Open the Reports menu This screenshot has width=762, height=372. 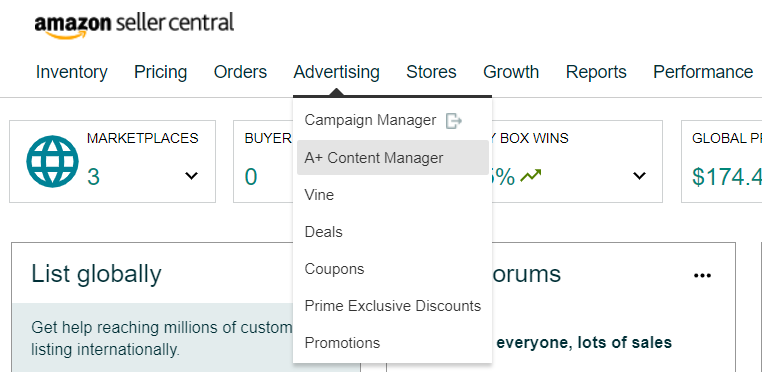click(x=596, y=72)
